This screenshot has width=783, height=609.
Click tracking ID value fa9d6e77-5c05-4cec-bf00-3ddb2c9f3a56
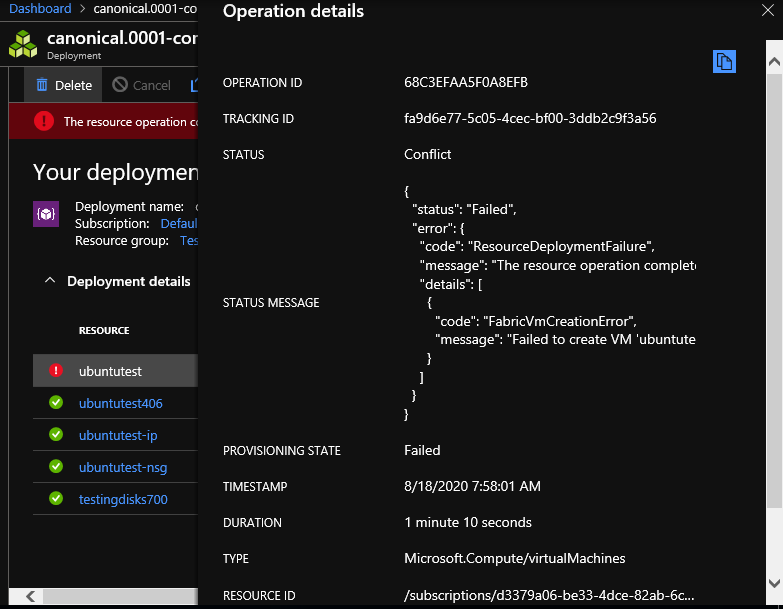(530, 118)
